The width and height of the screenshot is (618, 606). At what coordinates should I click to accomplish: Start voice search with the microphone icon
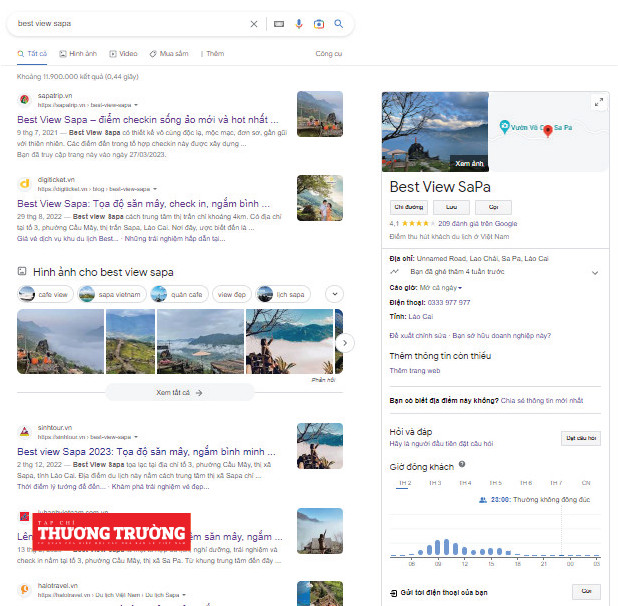[x=299, y=23]
